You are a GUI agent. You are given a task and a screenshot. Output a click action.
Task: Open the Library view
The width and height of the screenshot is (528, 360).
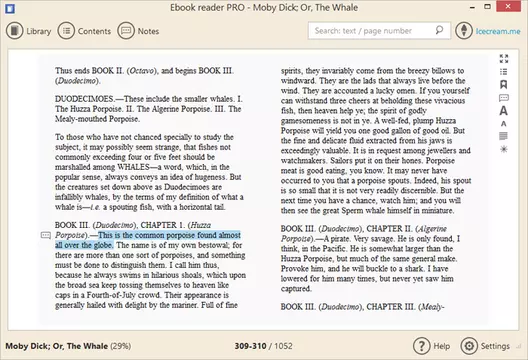pos(29,31)
